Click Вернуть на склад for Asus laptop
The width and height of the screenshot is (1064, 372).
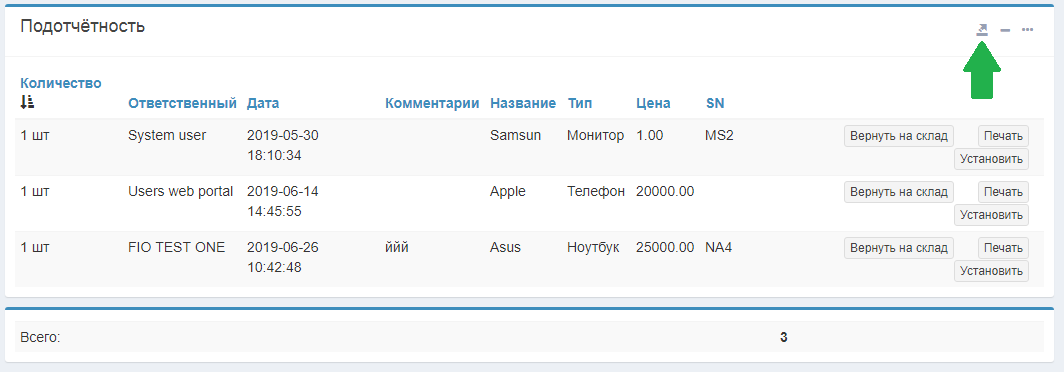(x=899, y=248)
